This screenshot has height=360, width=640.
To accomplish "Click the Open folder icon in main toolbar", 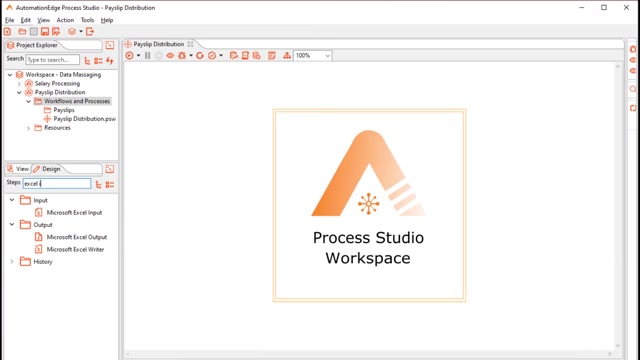I will (x=22, y=31).
